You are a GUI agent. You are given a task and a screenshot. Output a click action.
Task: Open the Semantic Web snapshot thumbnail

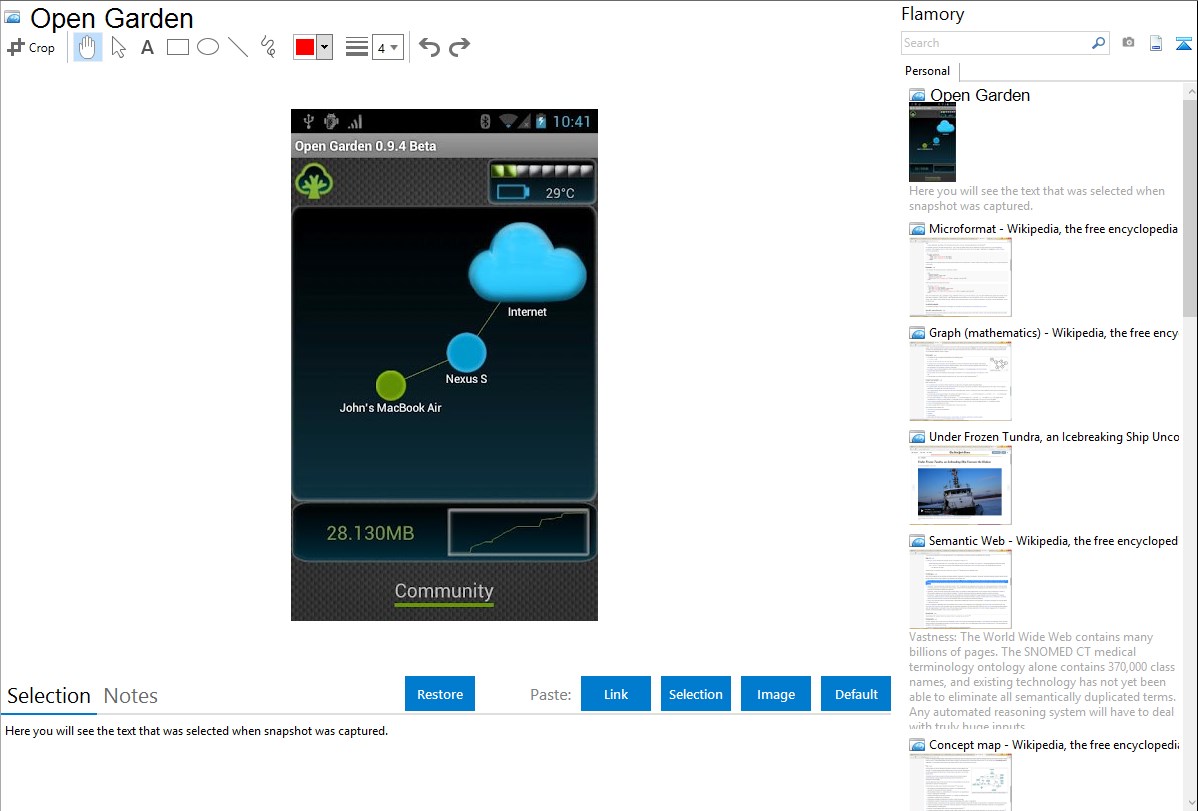pyautogui.click(x=960, y=589)
